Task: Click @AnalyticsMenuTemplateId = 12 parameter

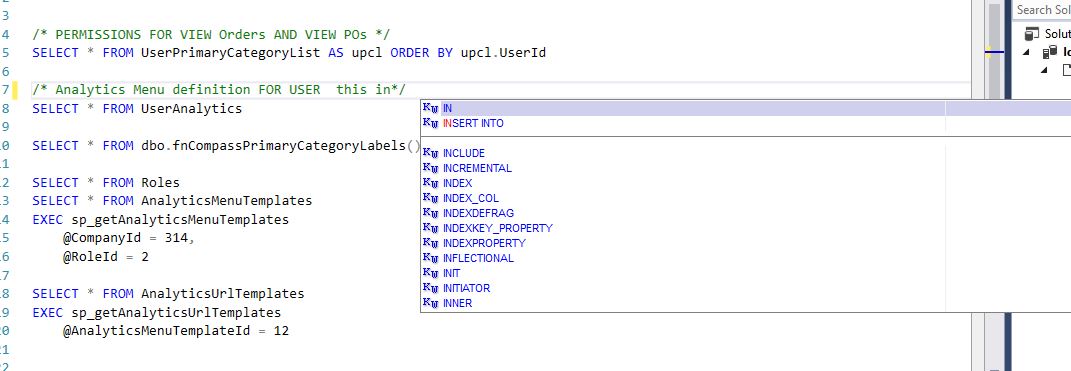Action: [x=176, y=331]
